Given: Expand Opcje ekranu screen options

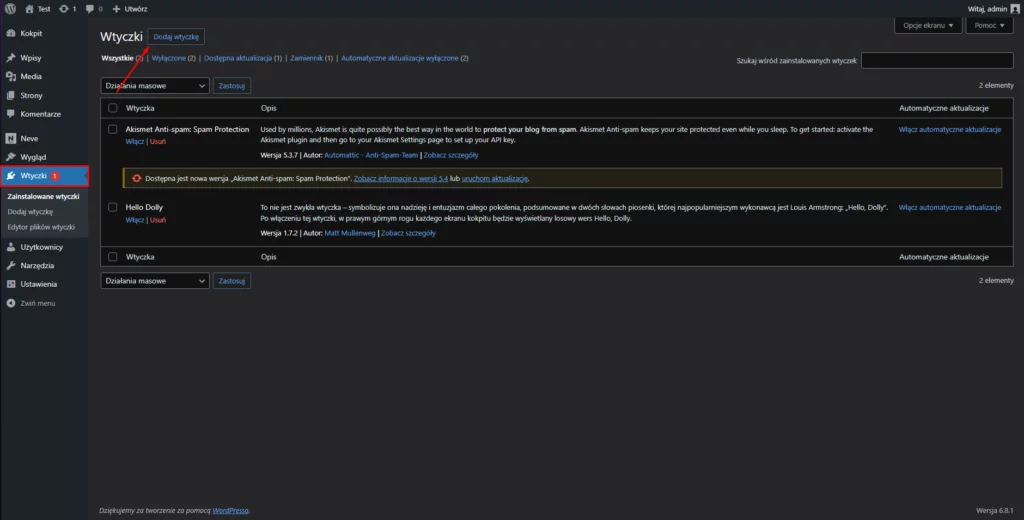Looking at the screenshot, I should tap(926, 26).
